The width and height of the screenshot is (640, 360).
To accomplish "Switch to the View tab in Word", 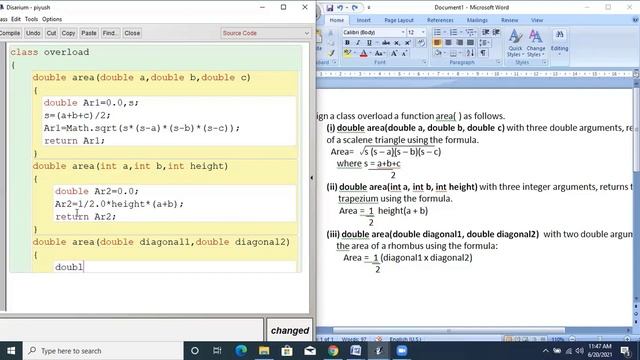I will pyautogui.click(x=537, y=20).
